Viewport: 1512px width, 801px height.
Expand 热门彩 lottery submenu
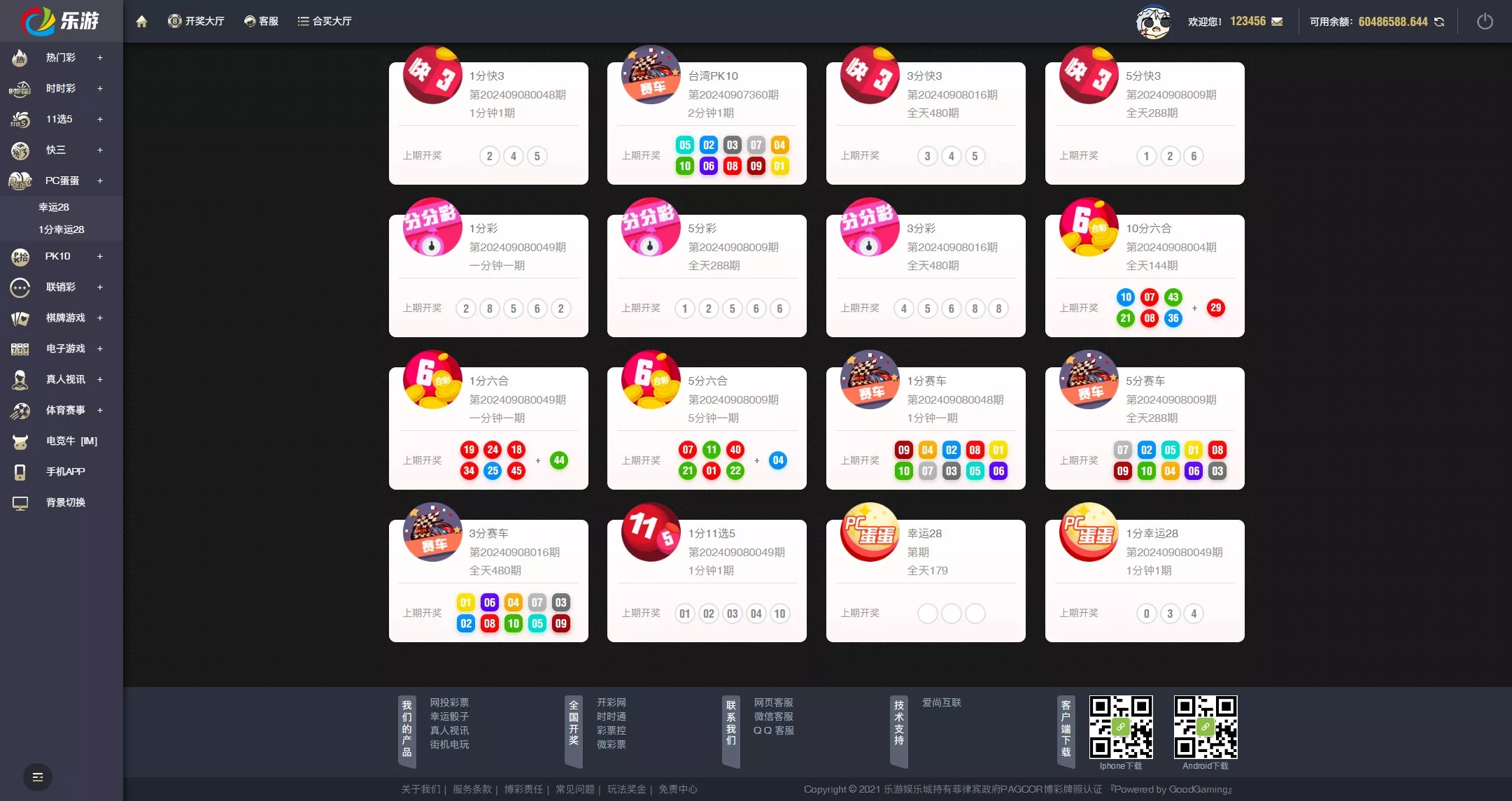[x=99, y=57]
